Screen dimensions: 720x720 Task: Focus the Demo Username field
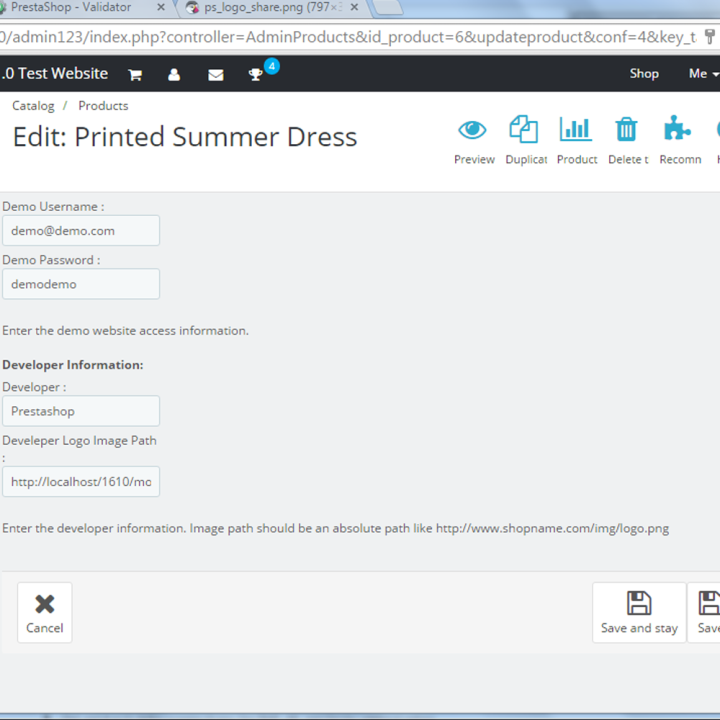click(x=81, y=231)
